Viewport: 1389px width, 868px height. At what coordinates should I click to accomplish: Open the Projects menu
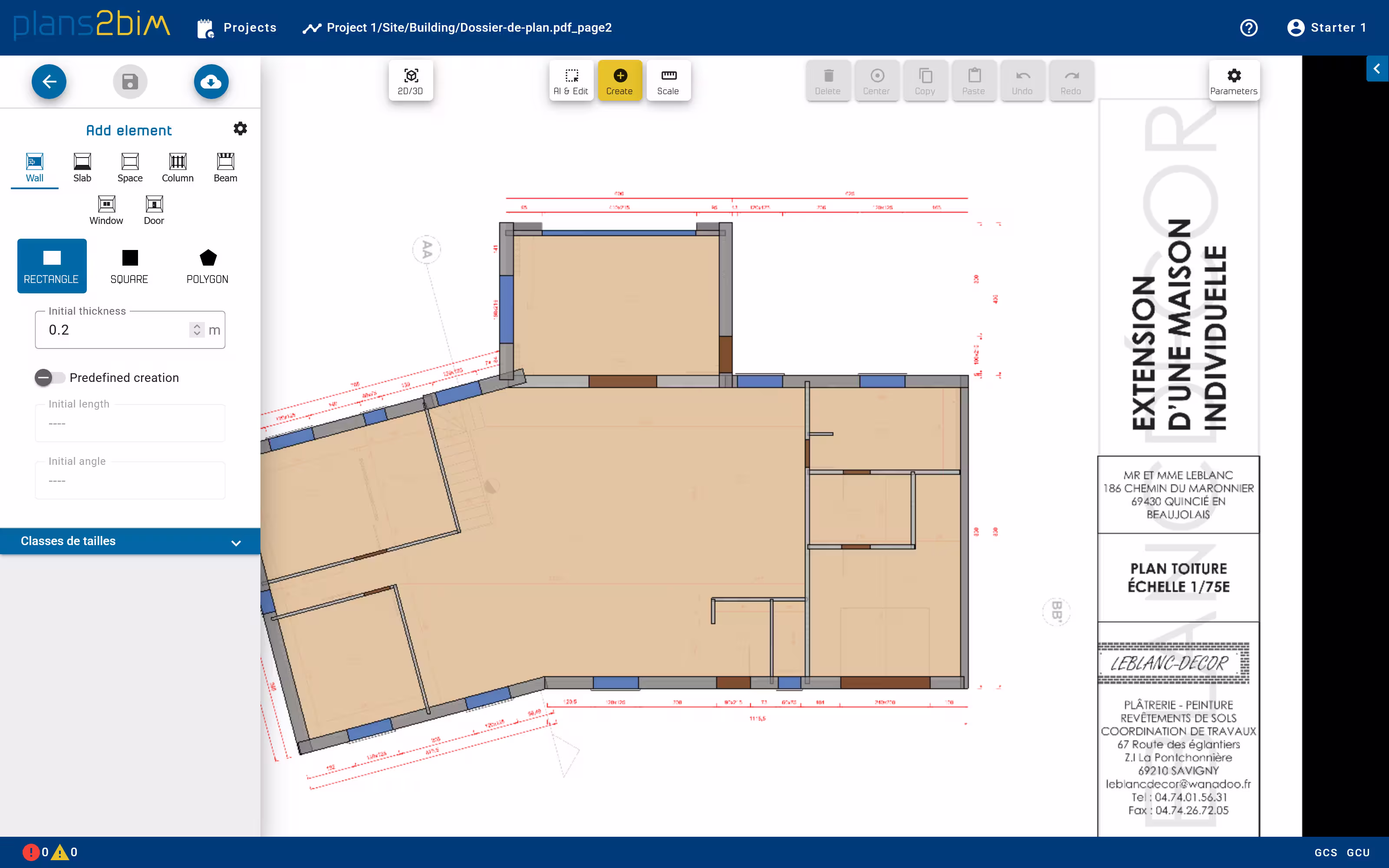pyautogui.click(x=237, y=27)
